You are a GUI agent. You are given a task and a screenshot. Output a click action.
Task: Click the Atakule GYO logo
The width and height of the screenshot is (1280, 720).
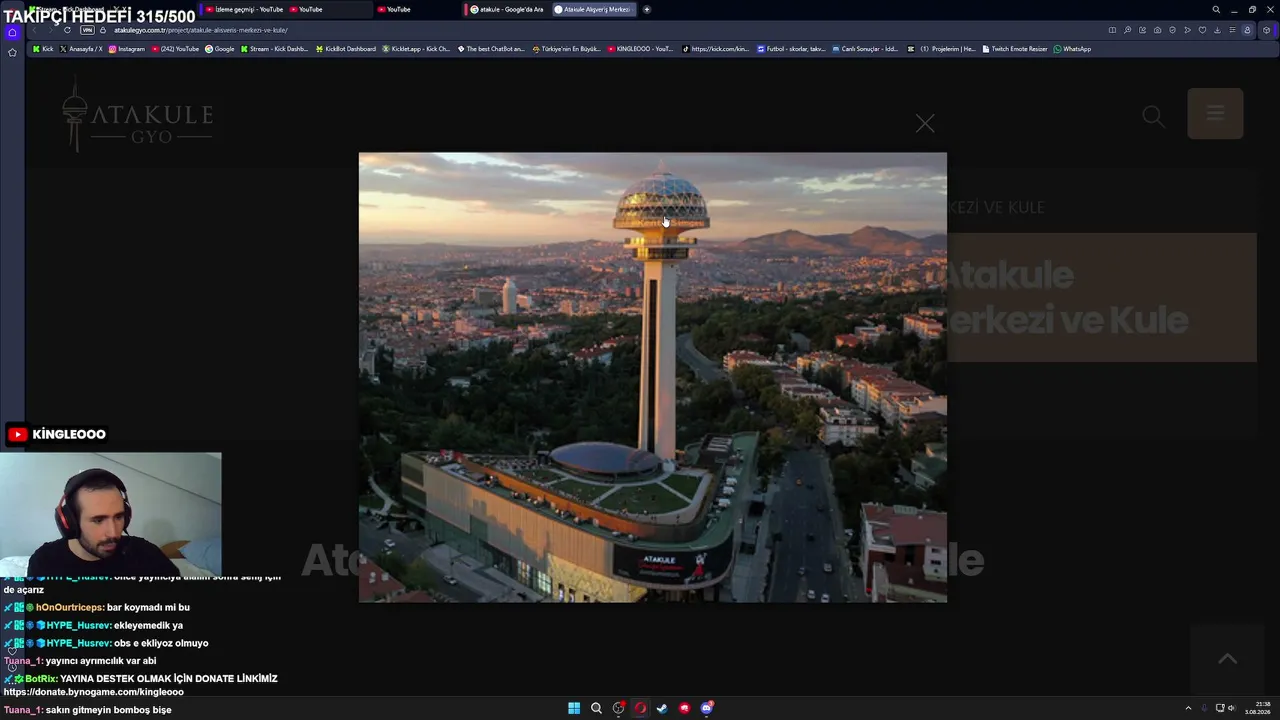[137, 116]
